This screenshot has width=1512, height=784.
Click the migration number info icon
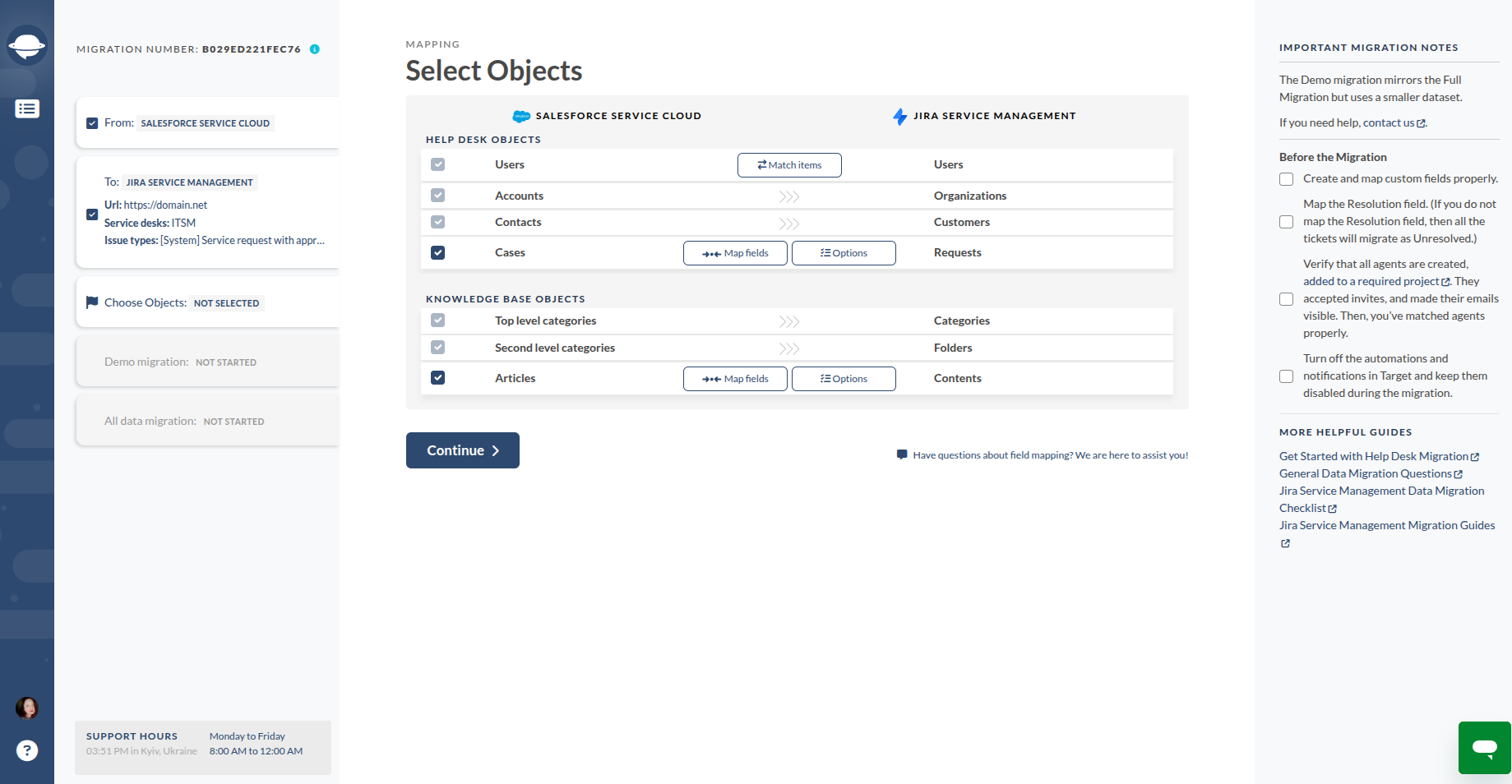[x=314, y=49]
